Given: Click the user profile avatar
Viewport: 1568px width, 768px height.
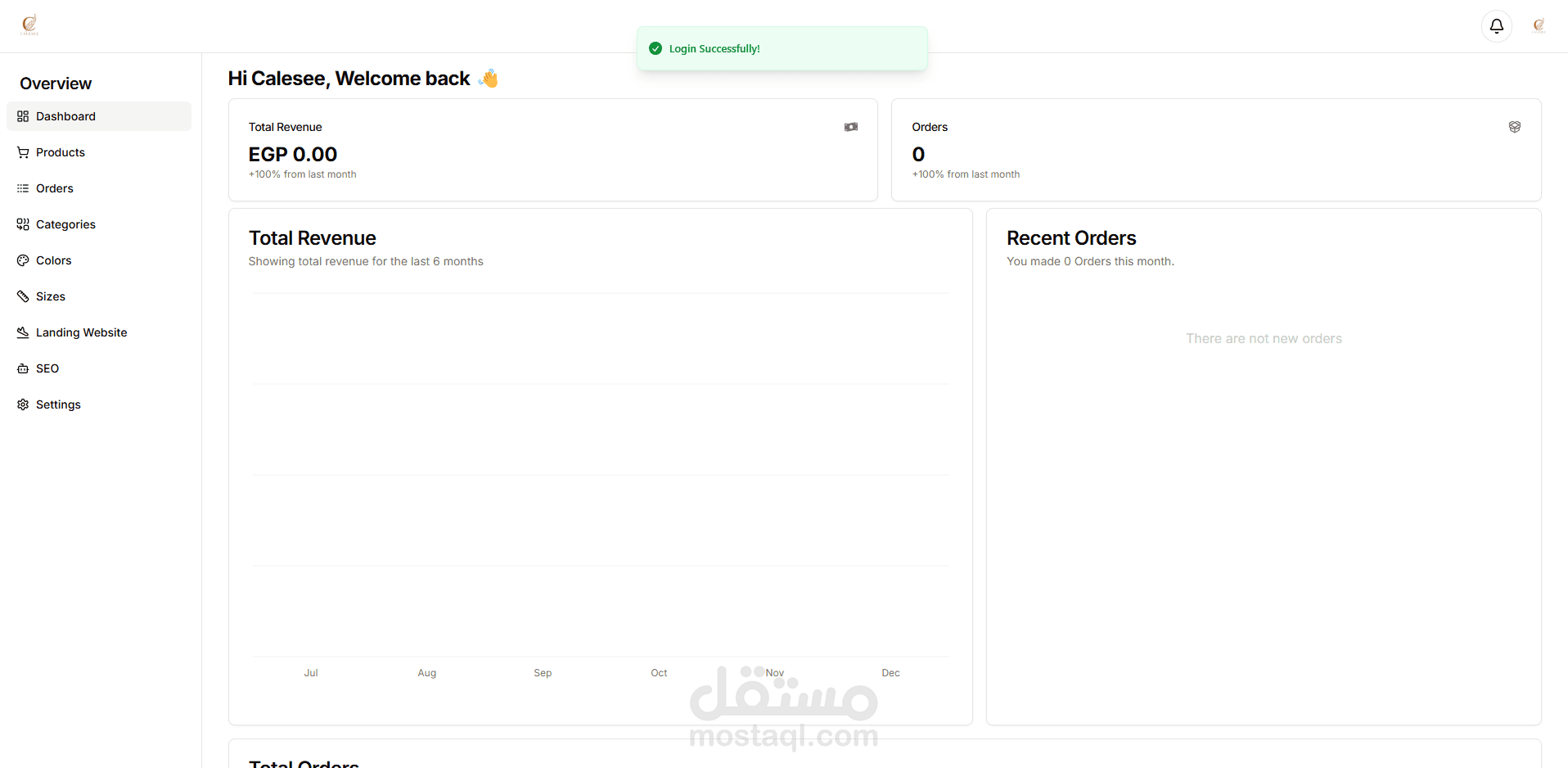Looking at the screenshot, I should (x=1539, y=26).
